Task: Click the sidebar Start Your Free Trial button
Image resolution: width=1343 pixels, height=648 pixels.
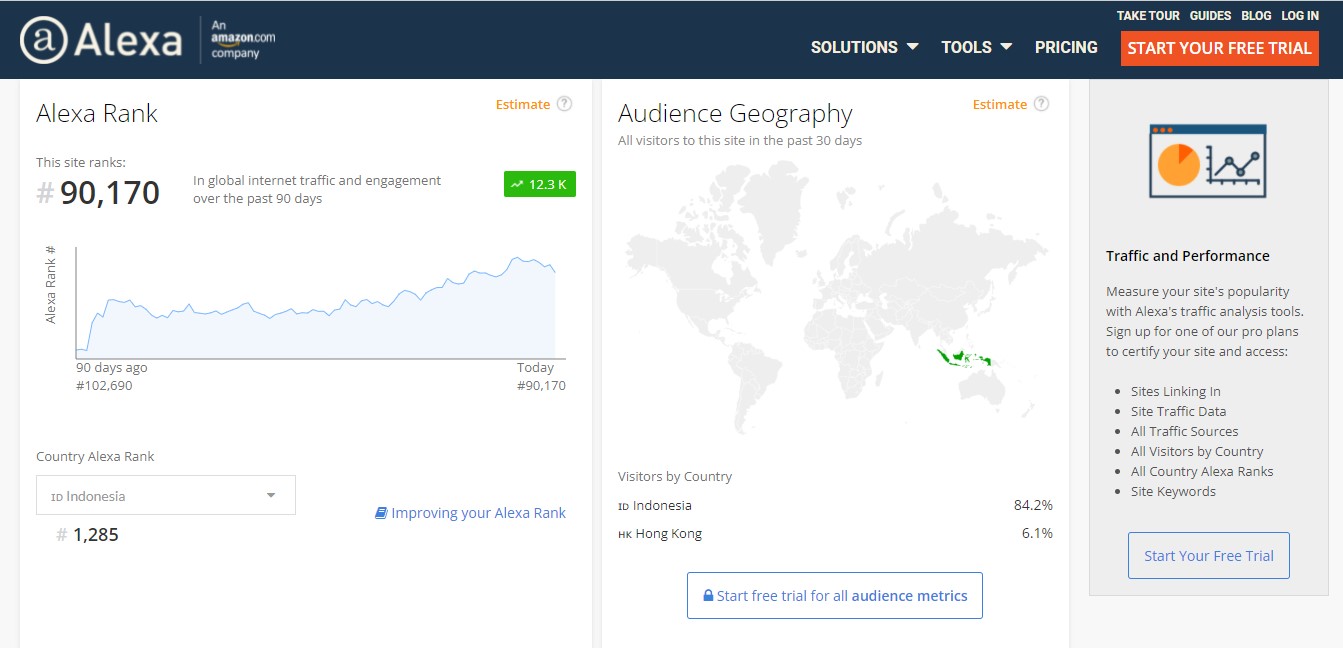Action: point(1208,556)
